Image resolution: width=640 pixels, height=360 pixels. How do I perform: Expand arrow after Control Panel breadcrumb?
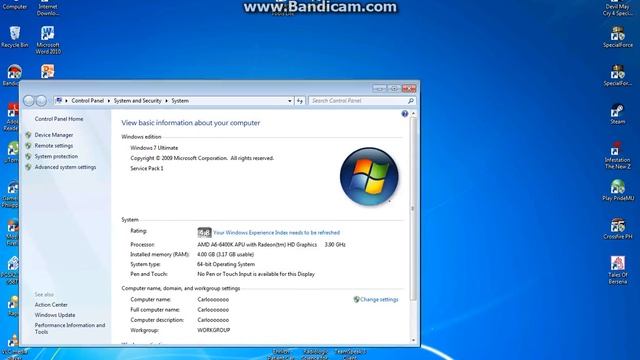(x=109, y=101)
